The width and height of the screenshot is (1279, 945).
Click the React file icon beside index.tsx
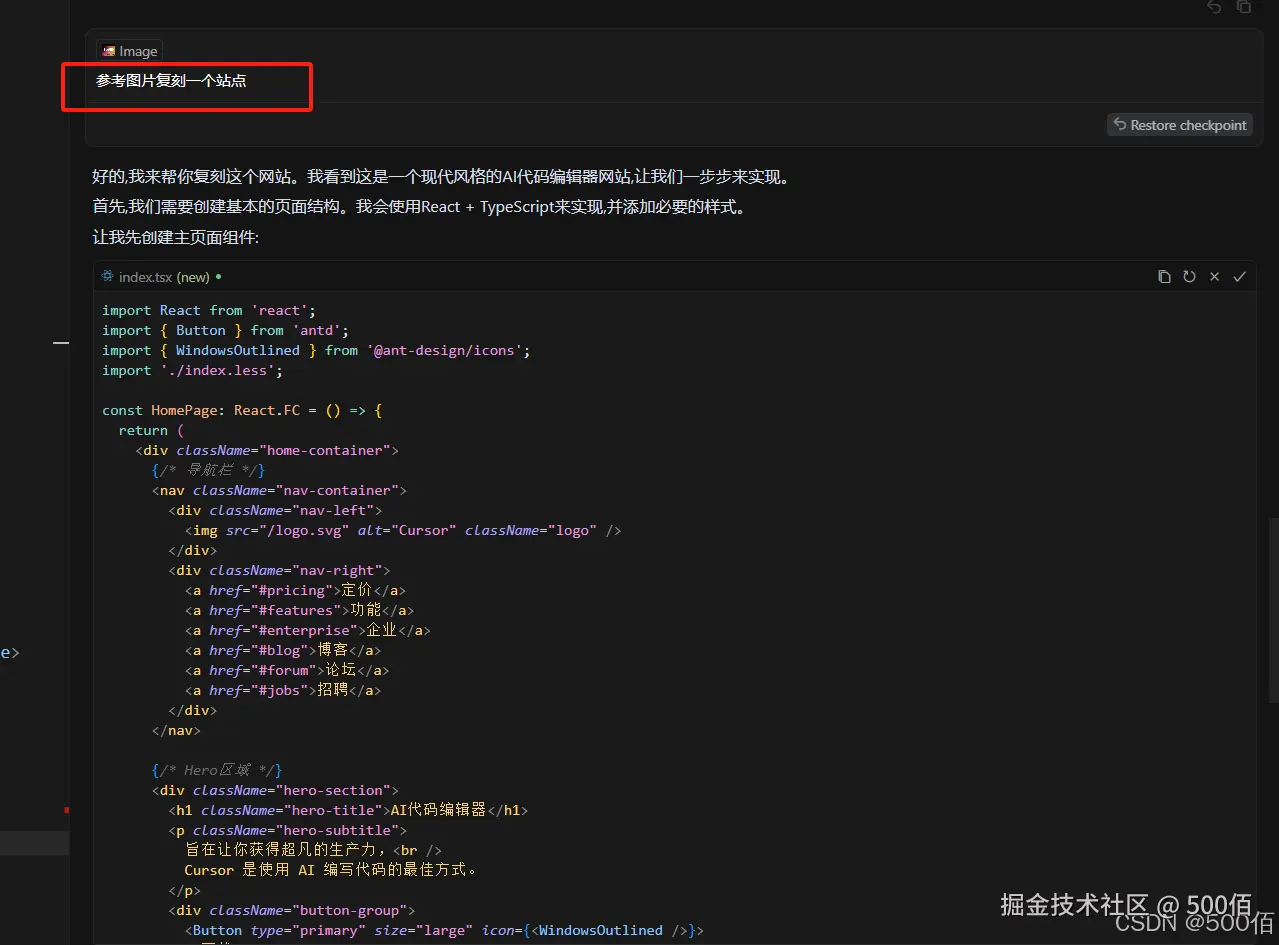108,277
